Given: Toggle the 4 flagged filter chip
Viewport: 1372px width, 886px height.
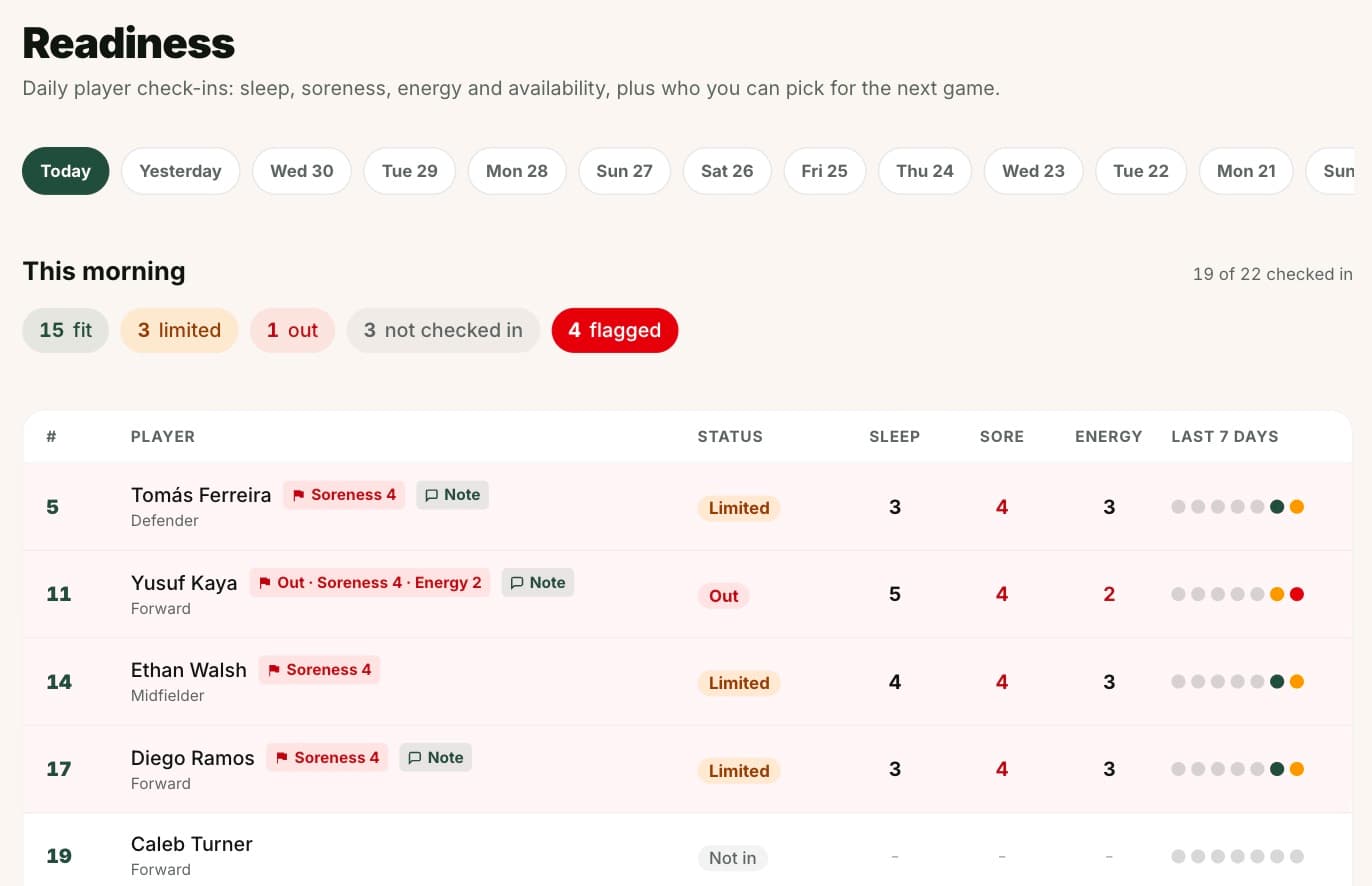Looking at the screenshot, I should [x=615, y=330].
